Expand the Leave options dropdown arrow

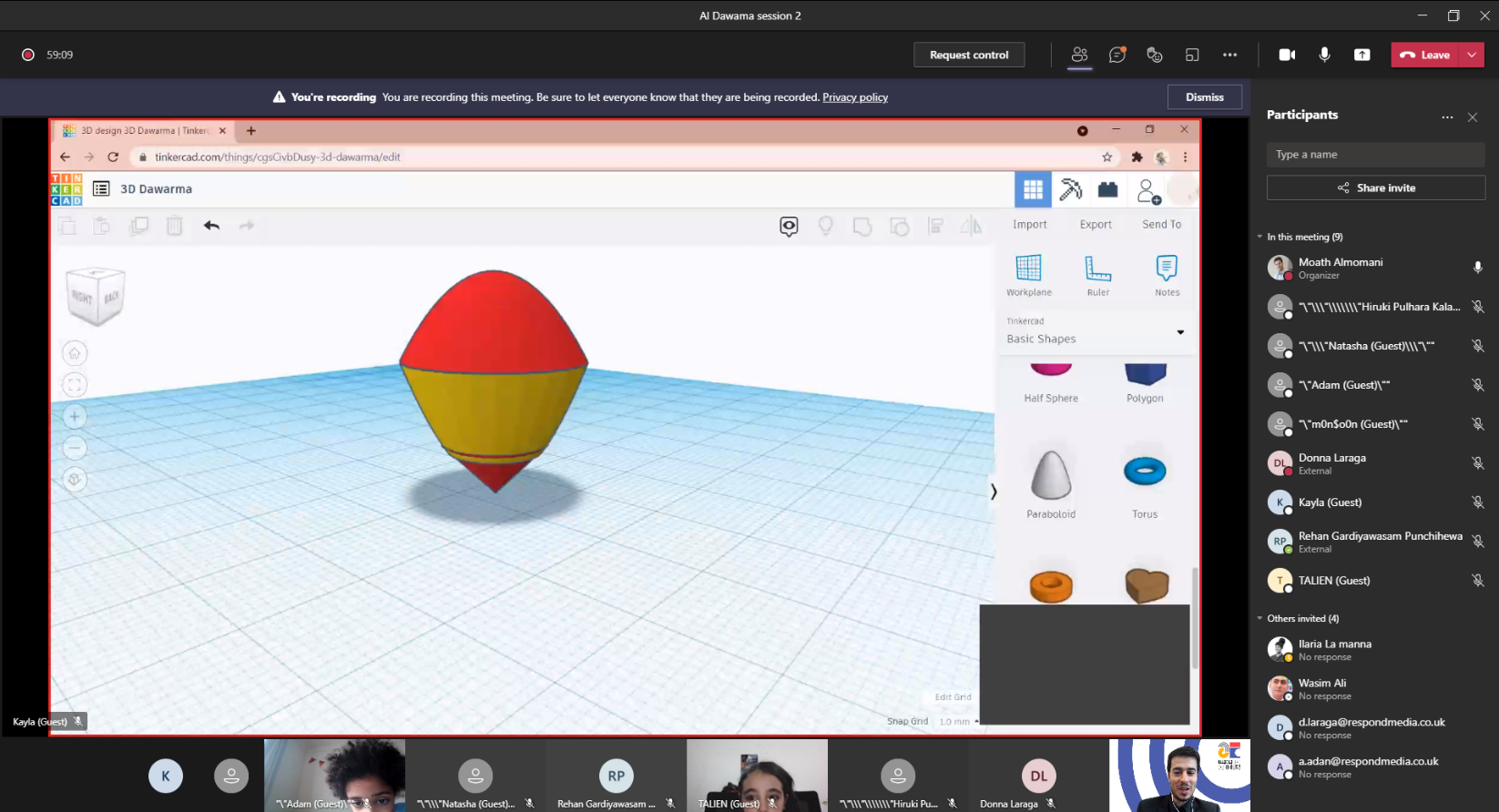click(x=1472, y=55)
